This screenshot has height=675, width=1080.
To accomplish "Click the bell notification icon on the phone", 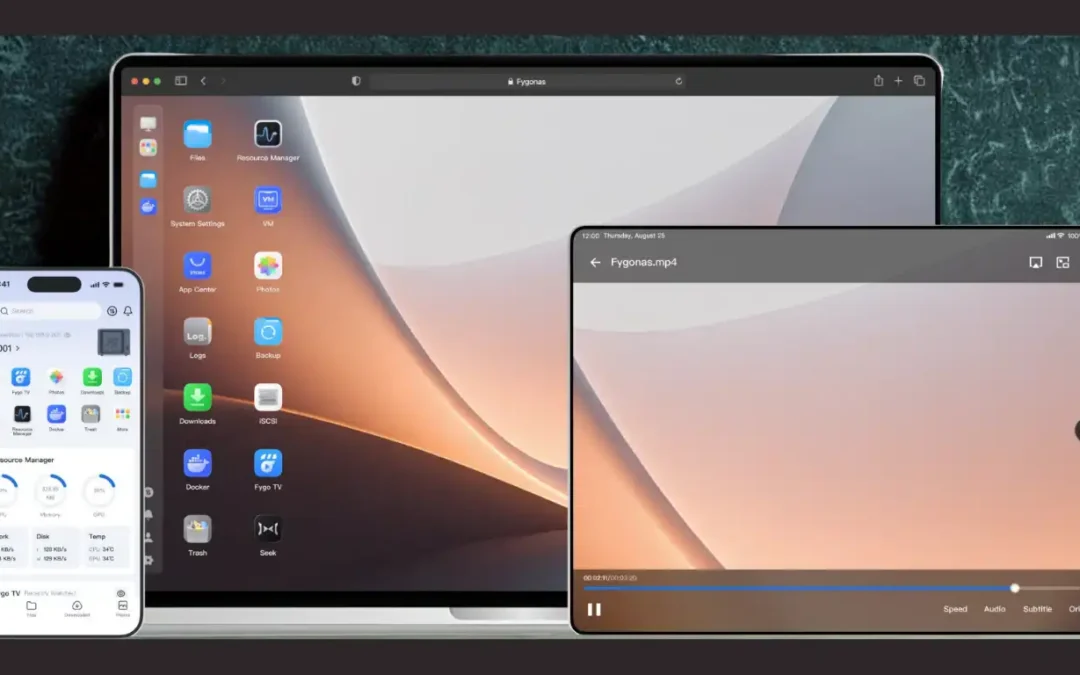I will [128, 311].
